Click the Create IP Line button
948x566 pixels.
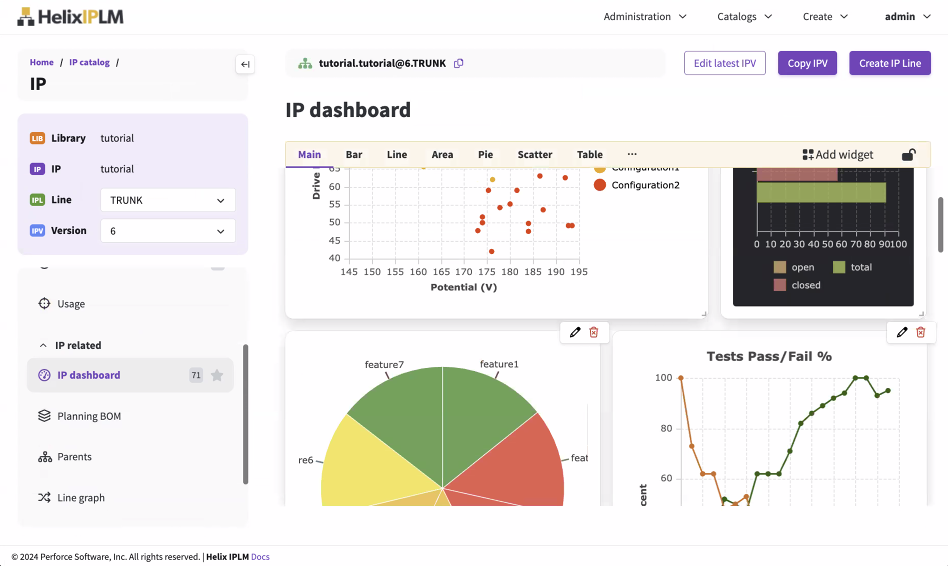point(889,64)
